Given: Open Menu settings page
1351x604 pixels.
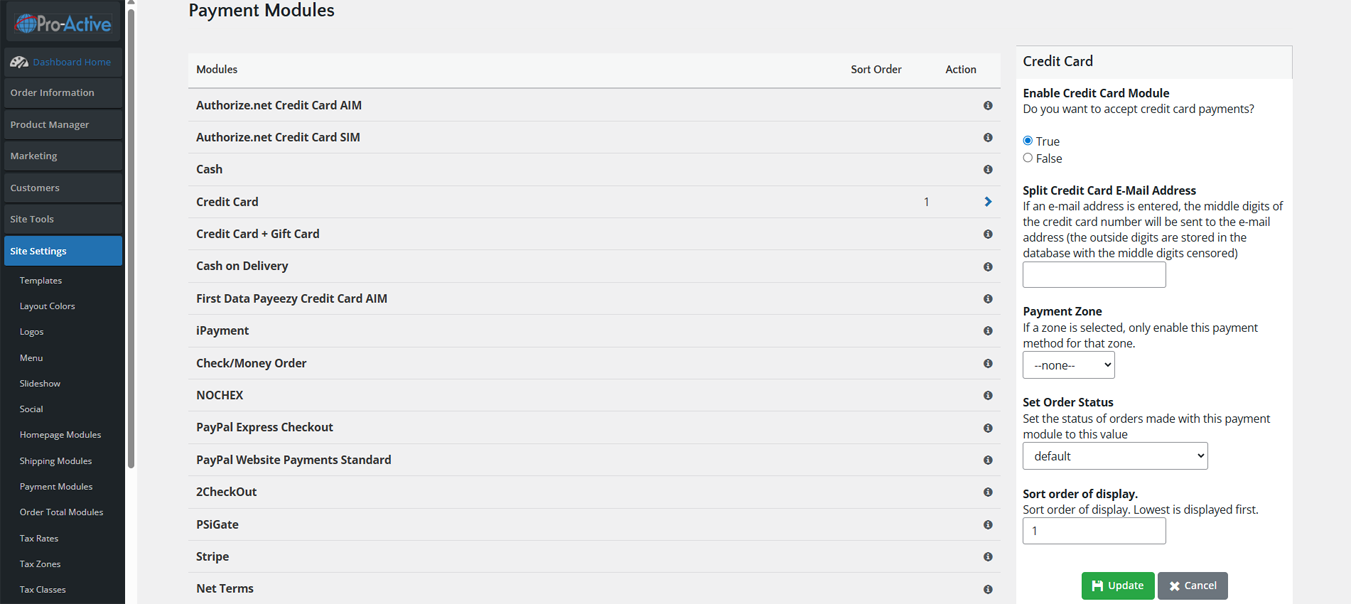Looking at the screenshot, I should (31, 358).
